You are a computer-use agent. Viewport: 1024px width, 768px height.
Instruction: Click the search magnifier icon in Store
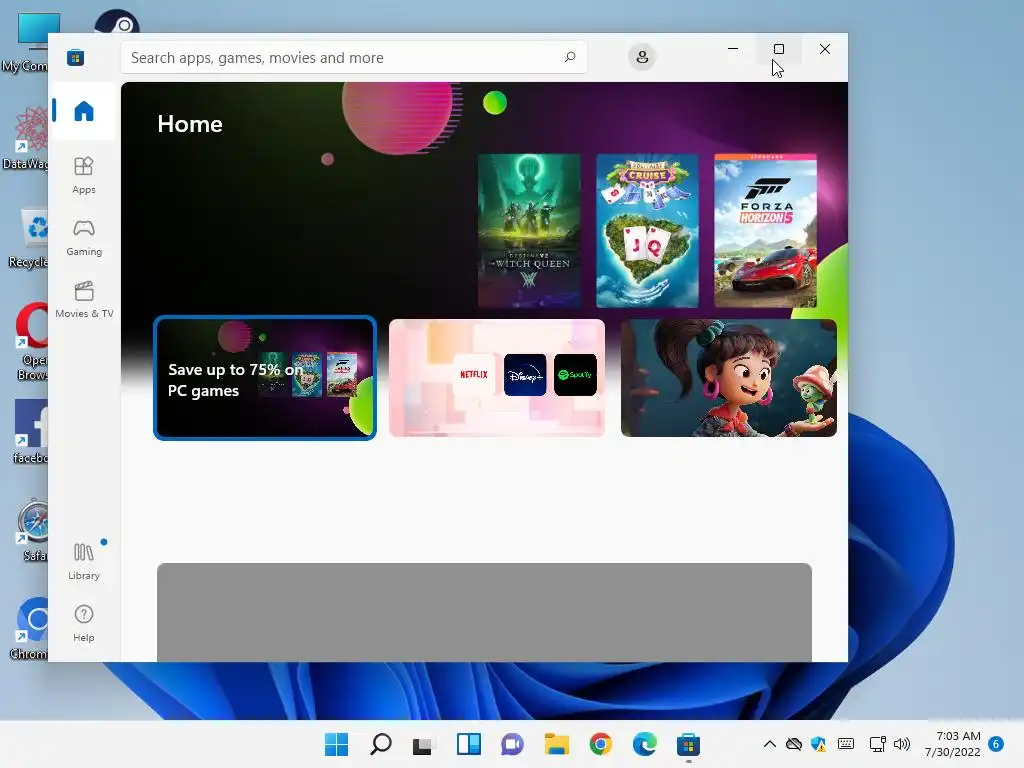[570, 57]
